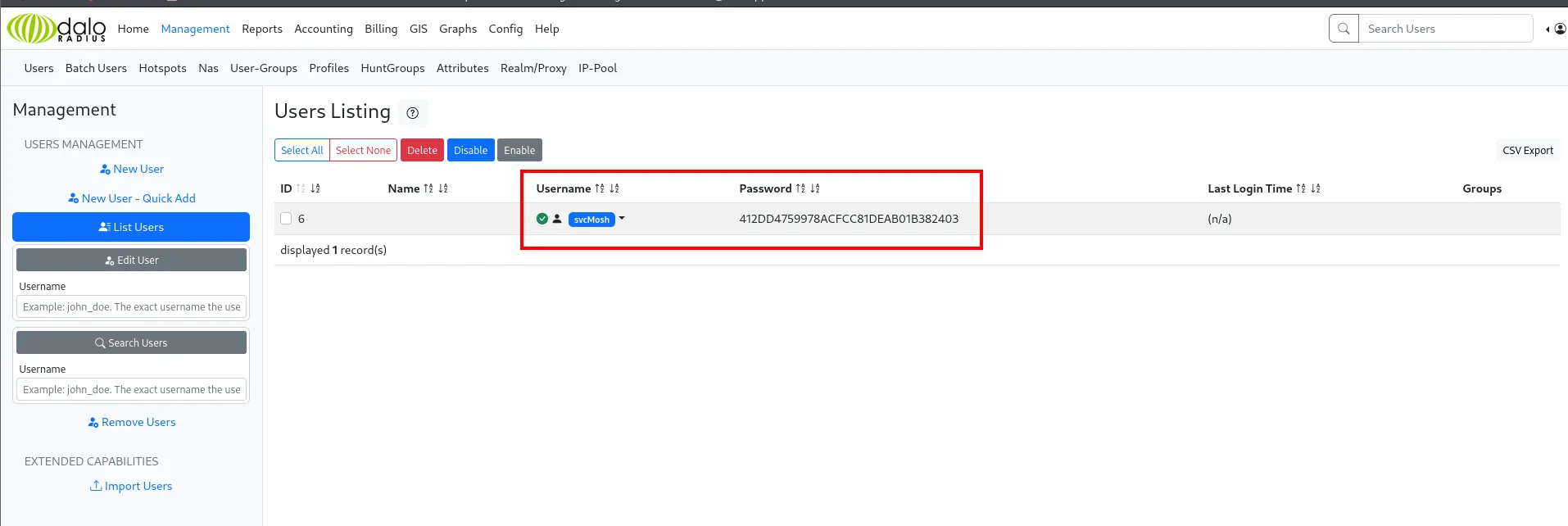
Task: Sort Name column ascending
Action: pos(428,188)
